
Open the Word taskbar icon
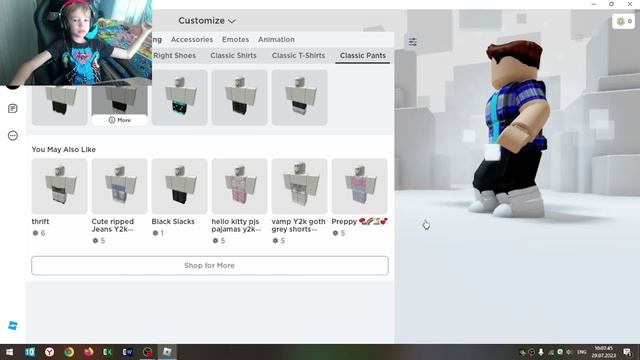click(127, 352)
